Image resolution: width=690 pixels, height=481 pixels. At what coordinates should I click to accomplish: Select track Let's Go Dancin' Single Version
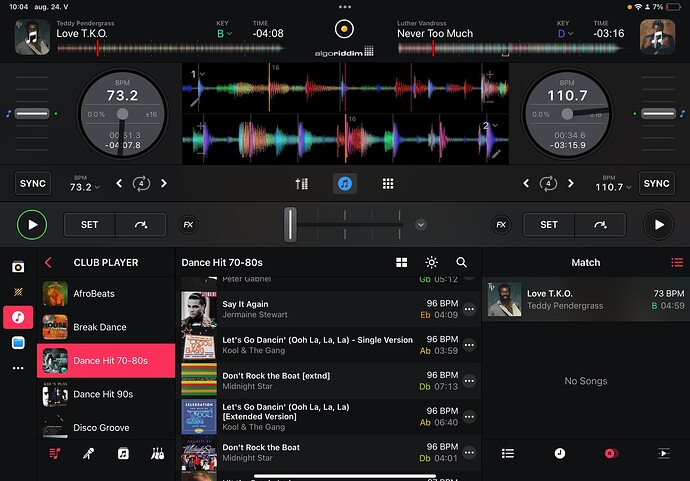point(328,345)
